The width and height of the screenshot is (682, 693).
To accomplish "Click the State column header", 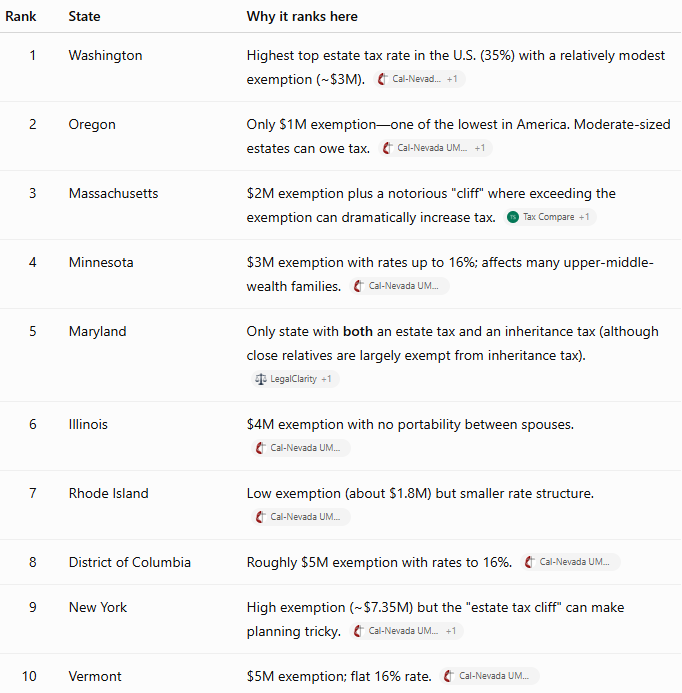I will click(84, 16).
